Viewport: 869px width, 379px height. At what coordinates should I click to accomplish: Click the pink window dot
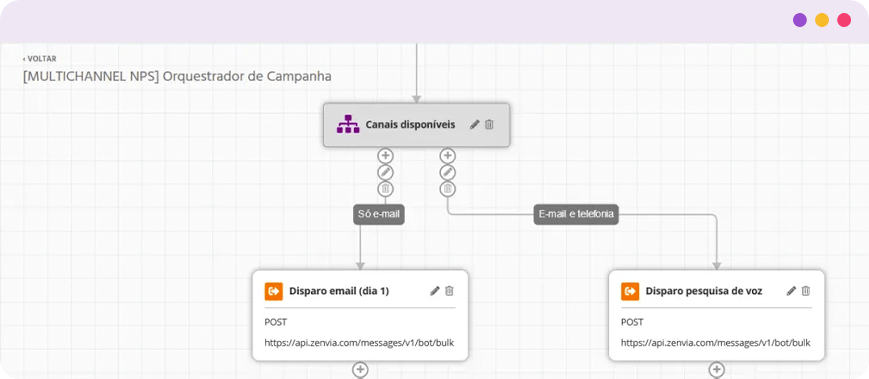(x=844, y=21)
